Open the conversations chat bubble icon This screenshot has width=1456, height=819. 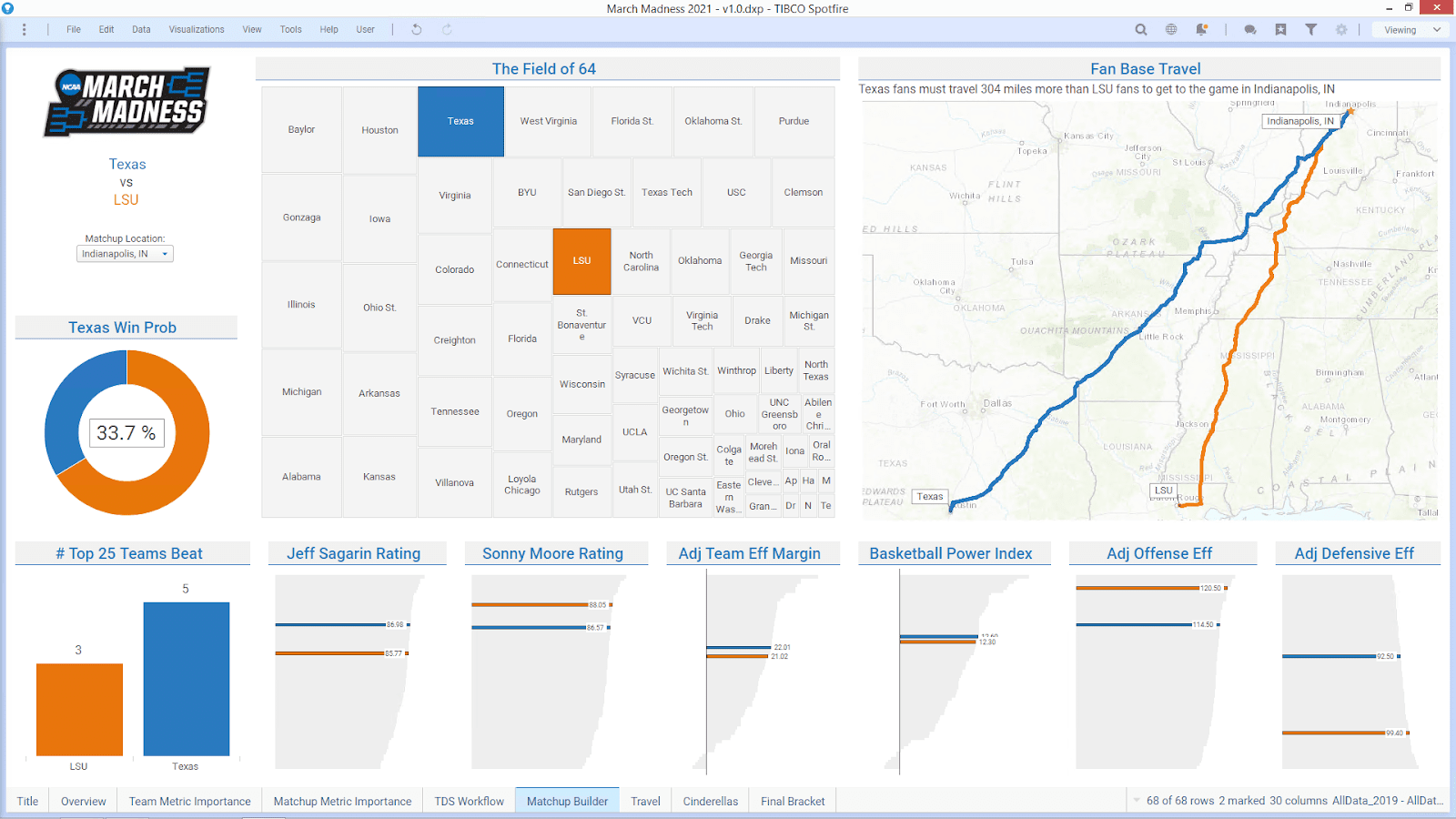point(1250,29)
